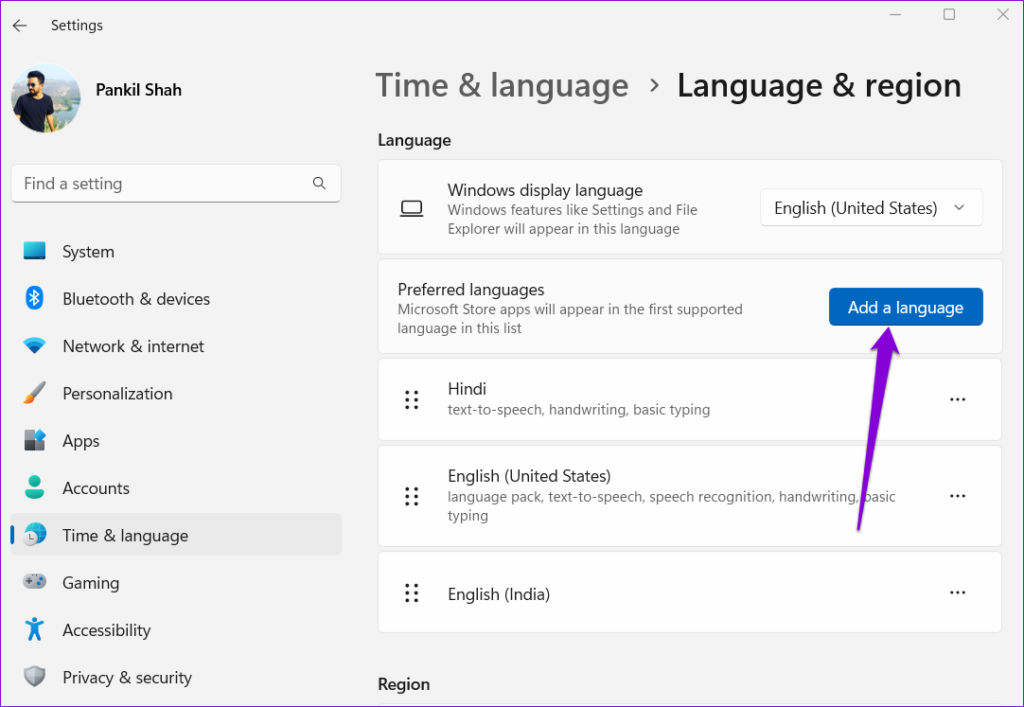Open Network & internet section
The height and width of the screenshot is (707, 1024).
(x=176, y=346)
